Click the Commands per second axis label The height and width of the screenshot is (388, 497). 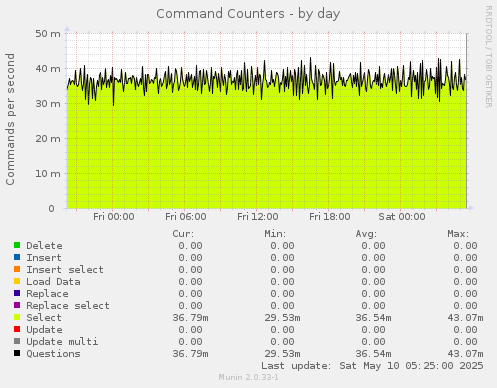tap(10, 119)
